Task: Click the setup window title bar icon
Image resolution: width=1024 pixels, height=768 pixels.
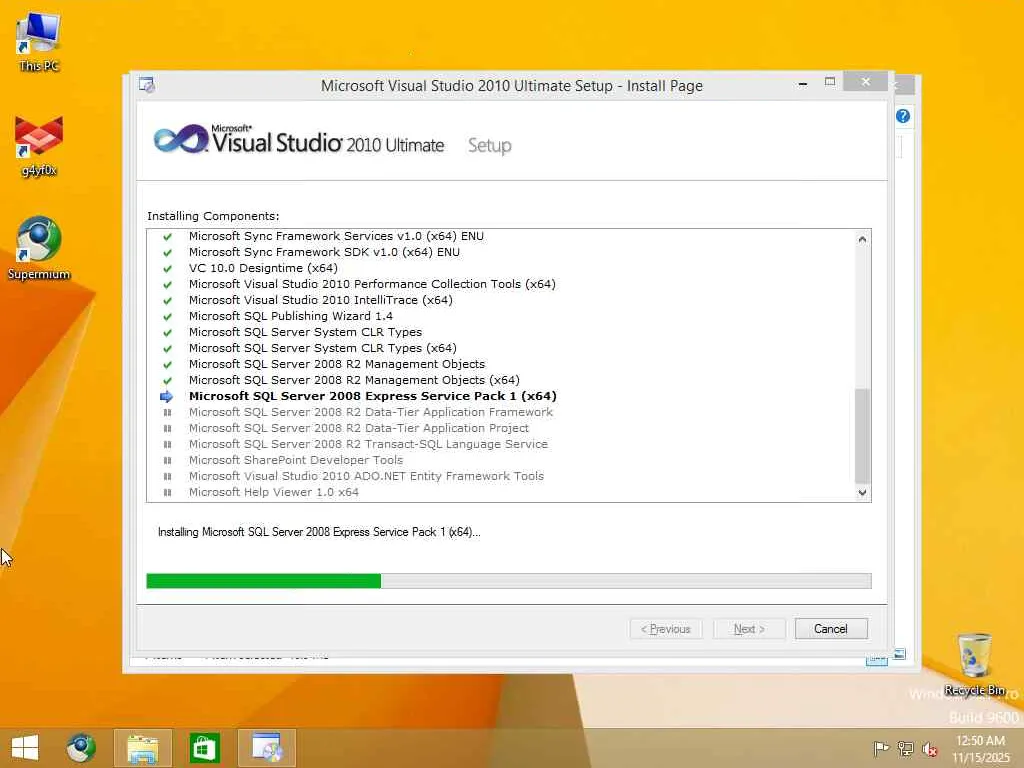Action: 147,85
